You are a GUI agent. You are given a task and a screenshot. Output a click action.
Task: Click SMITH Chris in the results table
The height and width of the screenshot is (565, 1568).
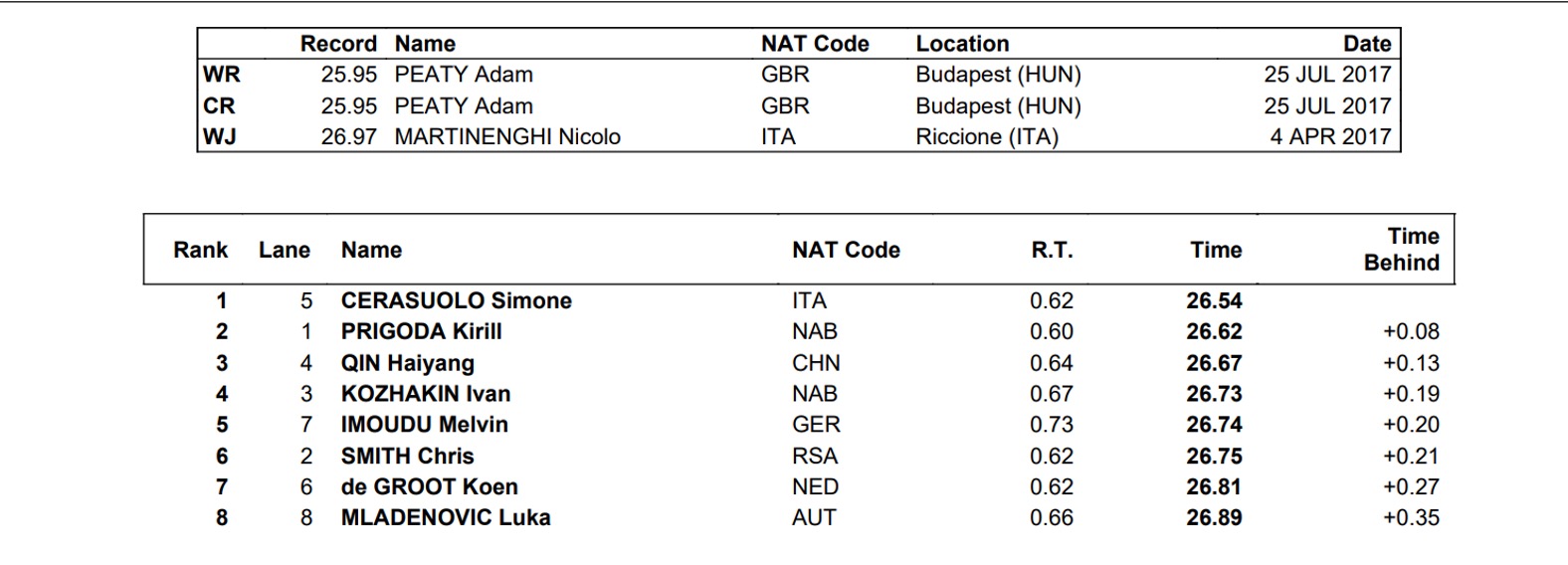click(407, 456)
